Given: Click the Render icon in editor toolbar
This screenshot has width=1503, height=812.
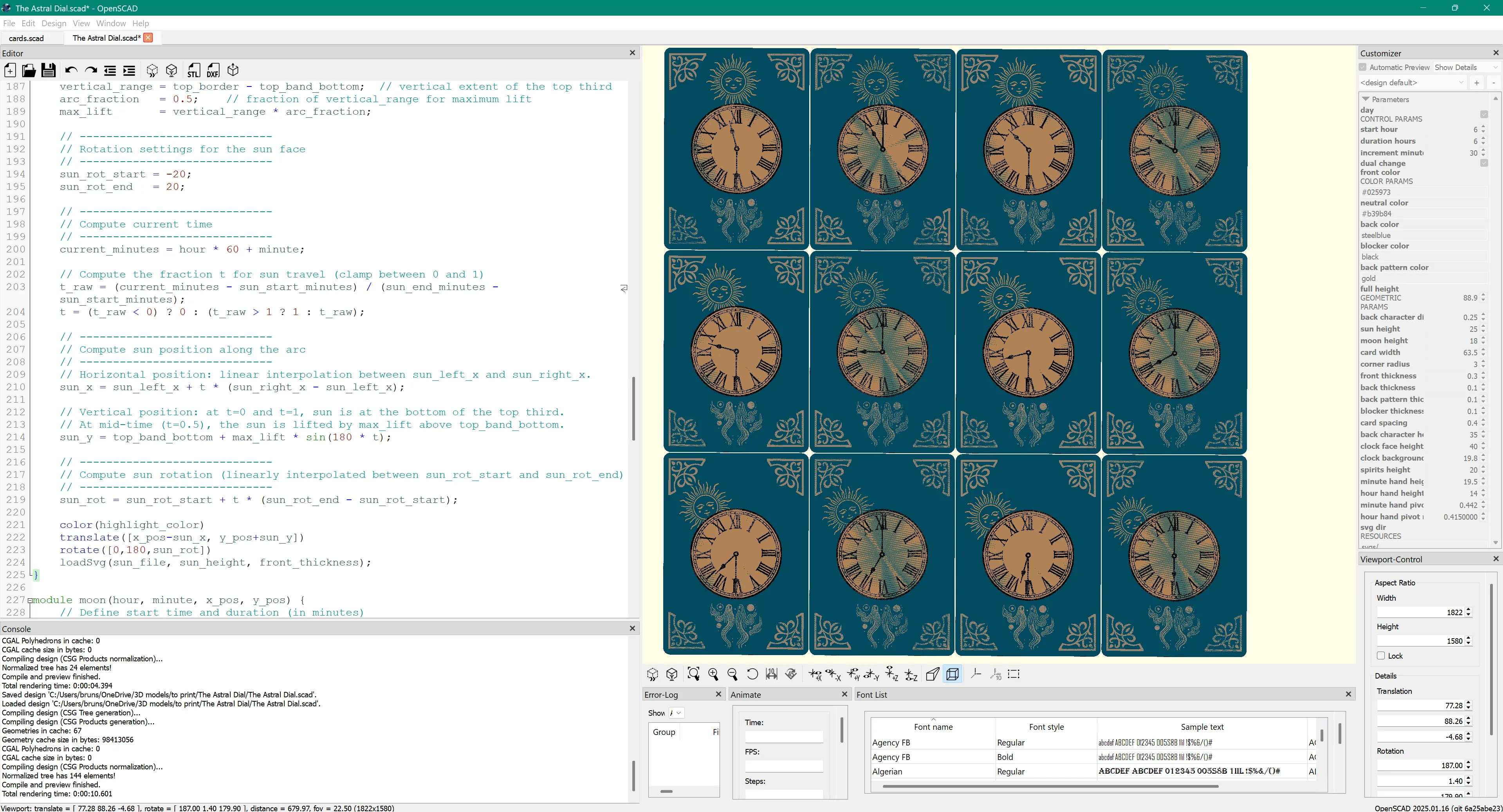Looking at the screenshot, I should click(171, 70).
